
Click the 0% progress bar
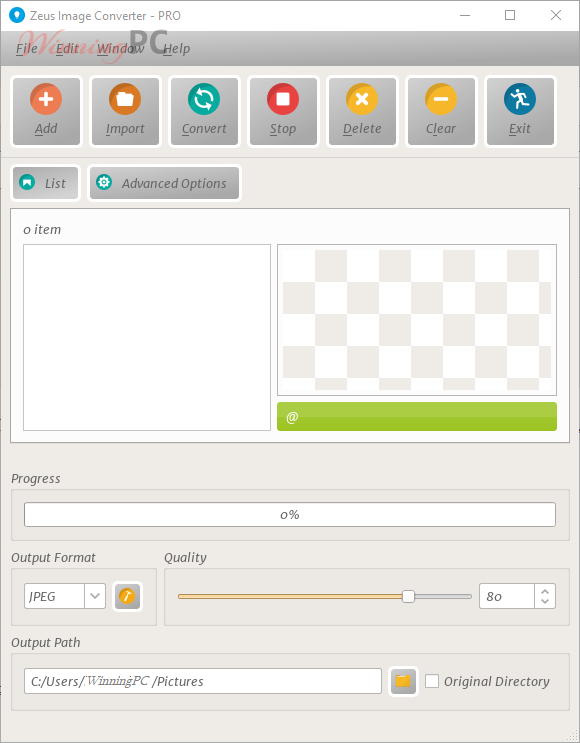(290, 515)
